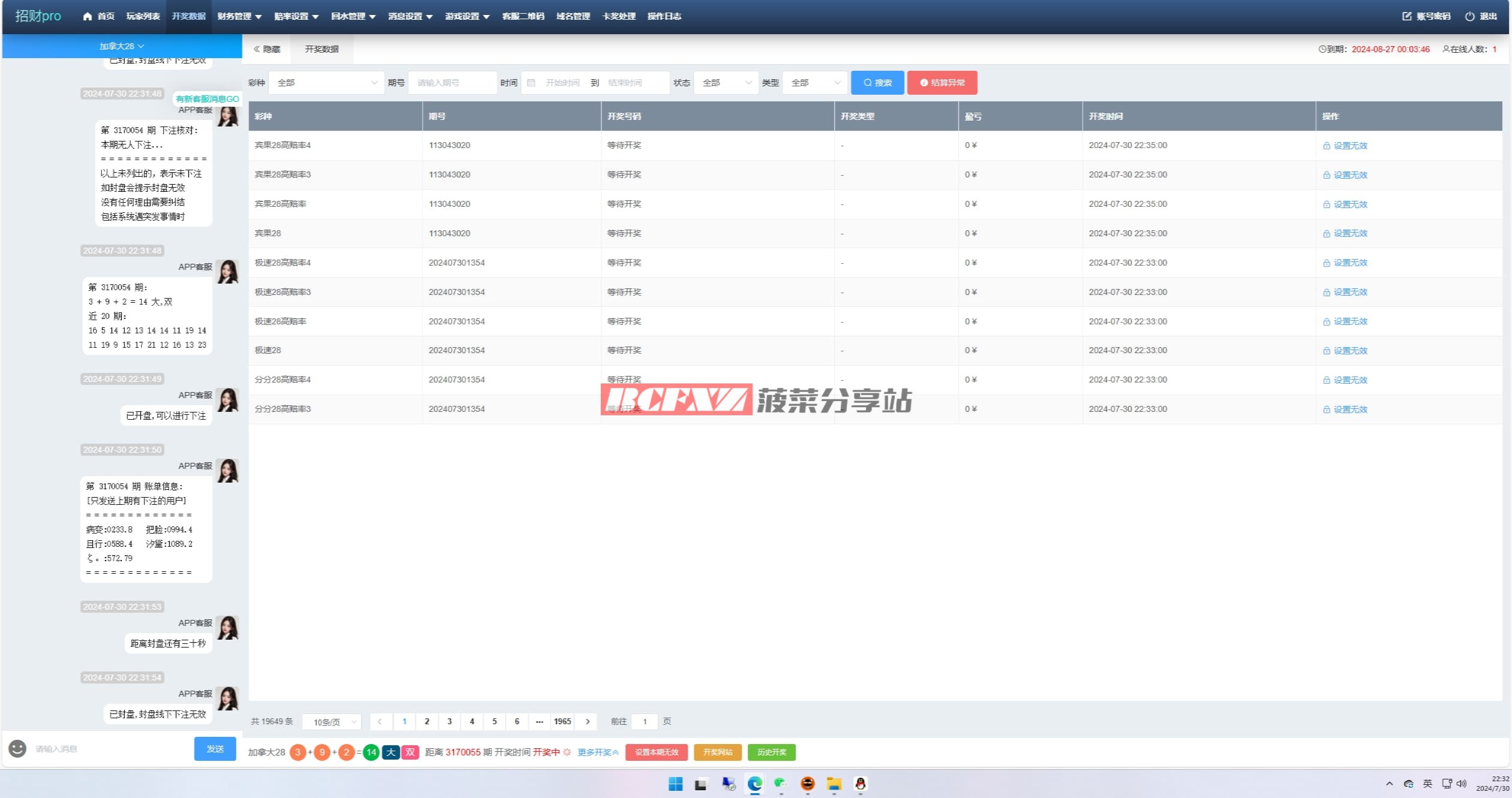This screenshot has width=1512, height=798.
Task: Click the blue 搜索 button
Action: [x=877, y=83]
